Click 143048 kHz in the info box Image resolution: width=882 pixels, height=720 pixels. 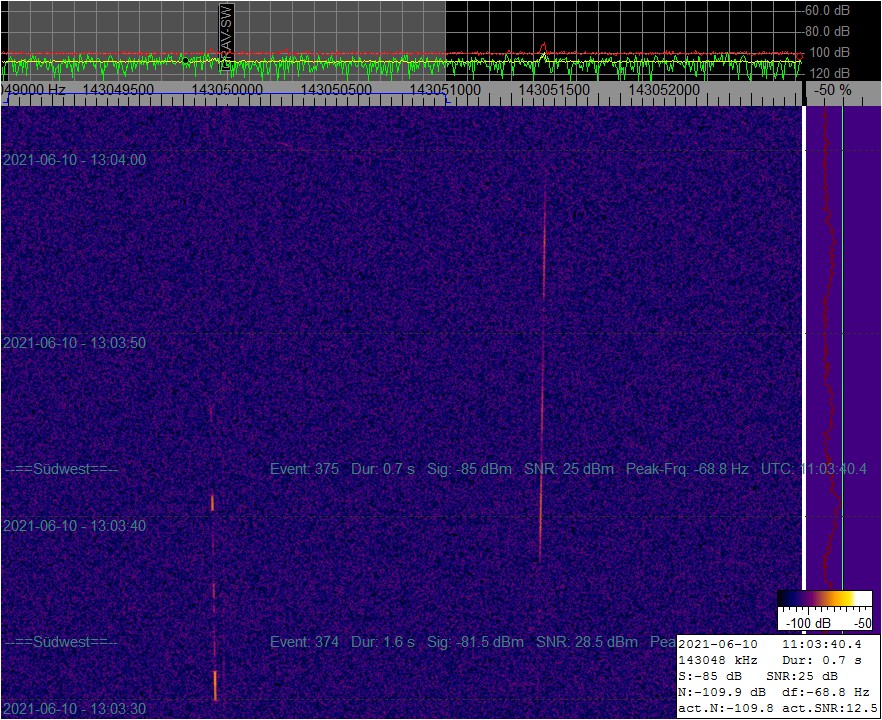point(718,660)
